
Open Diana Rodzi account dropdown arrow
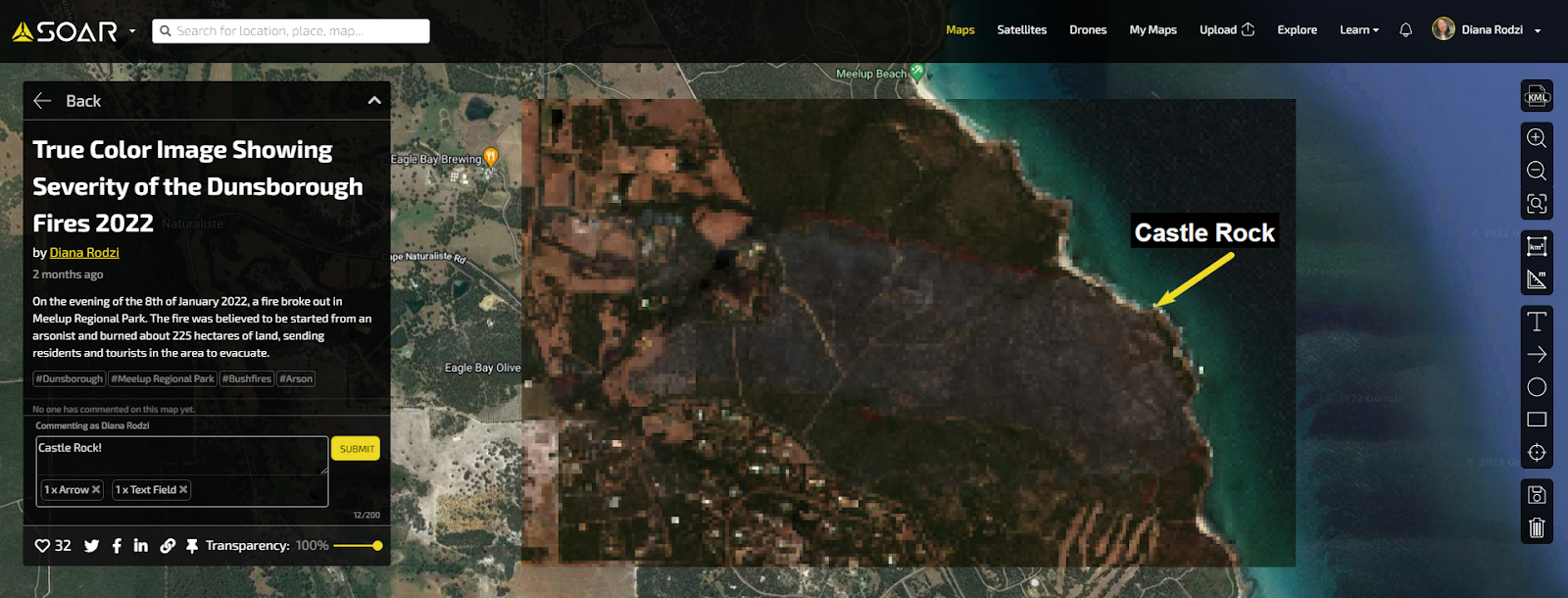pos(1538,31)
